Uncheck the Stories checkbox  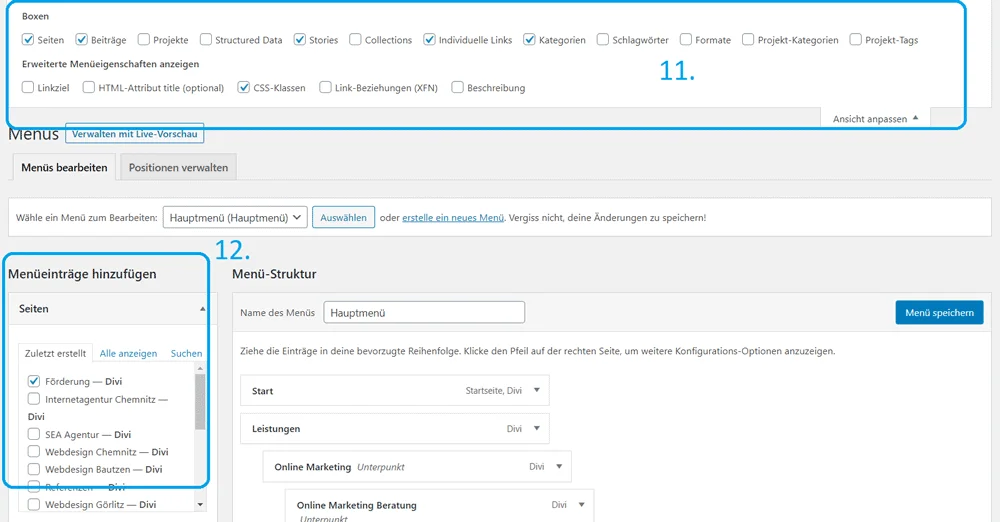tap(300, 40)
